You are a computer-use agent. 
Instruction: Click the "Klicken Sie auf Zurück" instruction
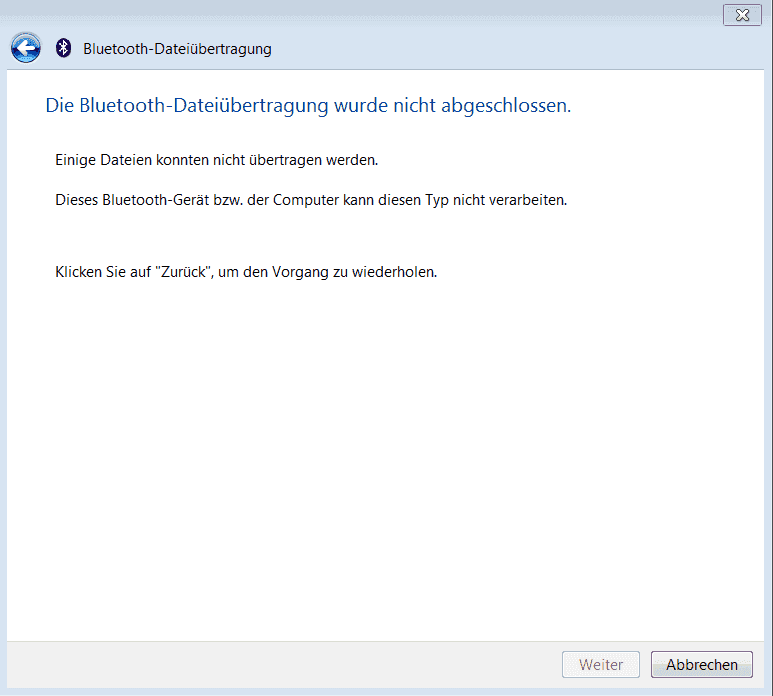(246, 272)
